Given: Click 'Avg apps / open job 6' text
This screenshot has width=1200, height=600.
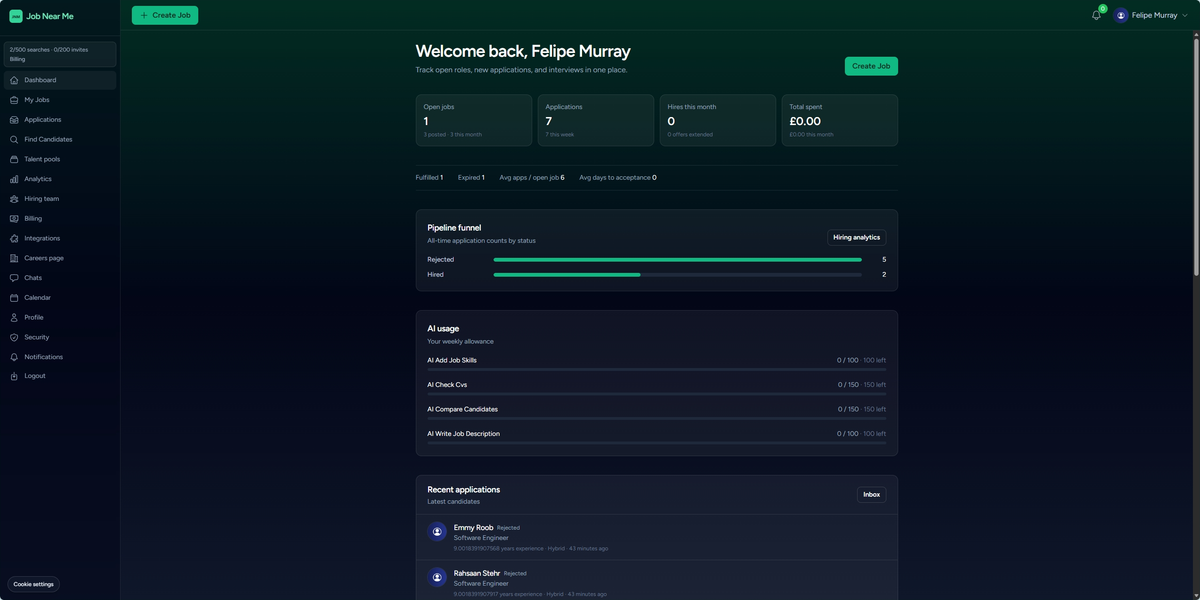Looking at the screenshot, I should point(532,177).
